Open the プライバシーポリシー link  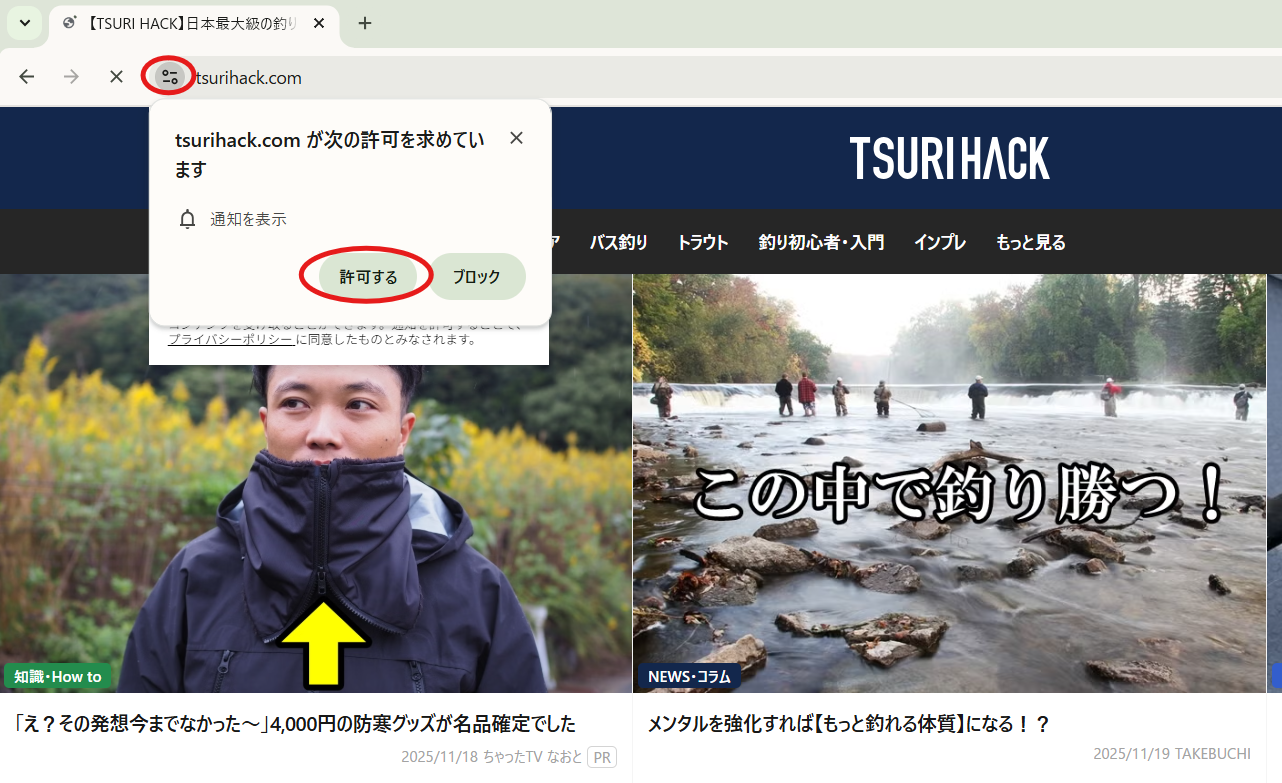click(231, 340)
